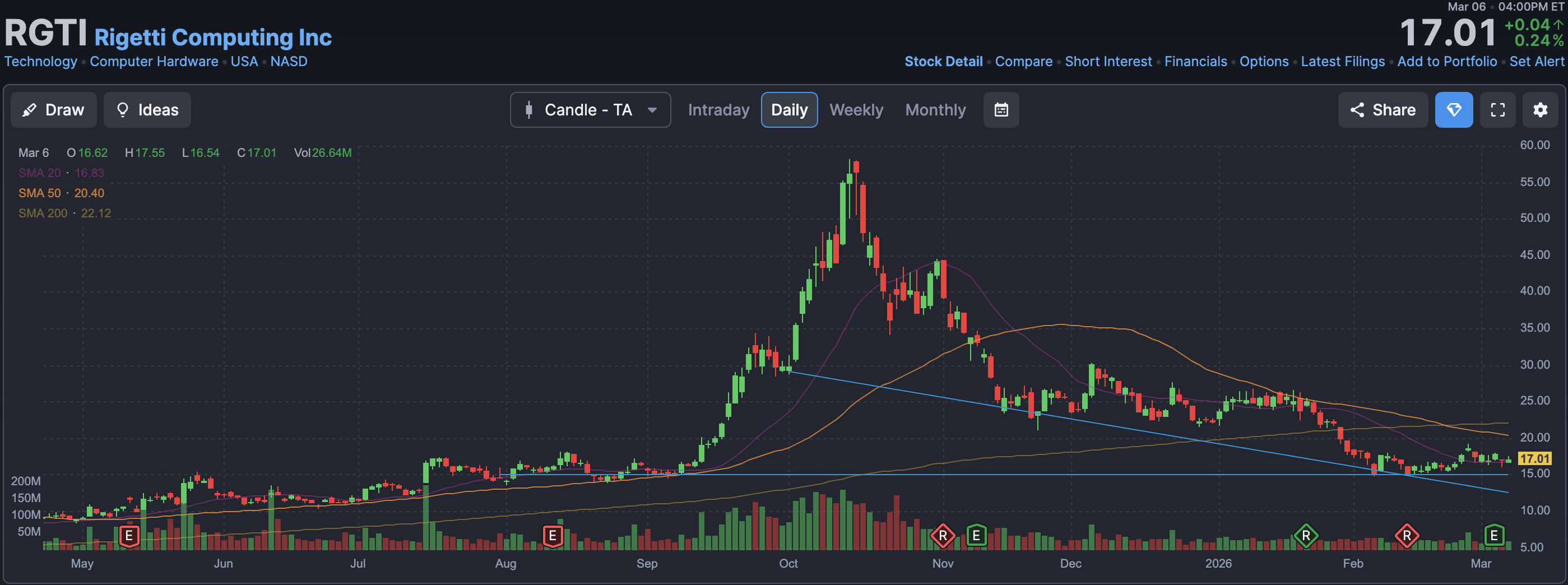Open the Options link

(1264, 62)
